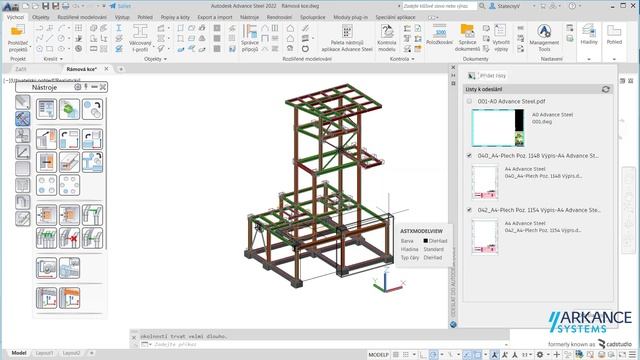Screen dimensions: 640x360
Task: Open Management Tools
Action: [544, 38]
